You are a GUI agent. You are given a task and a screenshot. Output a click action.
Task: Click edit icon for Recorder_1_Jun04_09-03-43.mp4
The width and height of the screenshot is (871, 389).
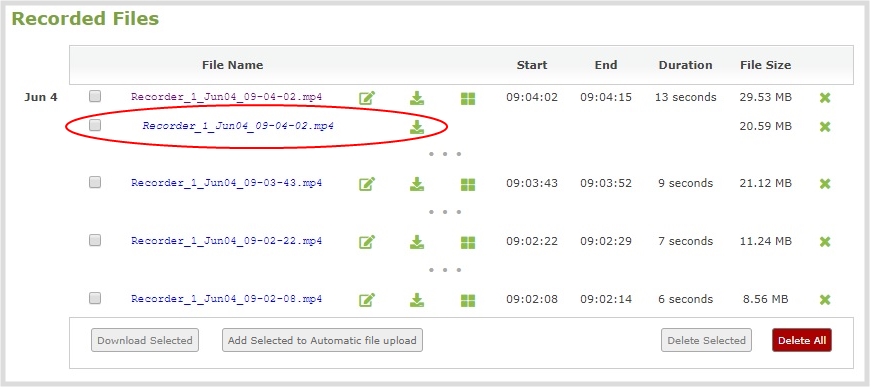click(367, 184)
